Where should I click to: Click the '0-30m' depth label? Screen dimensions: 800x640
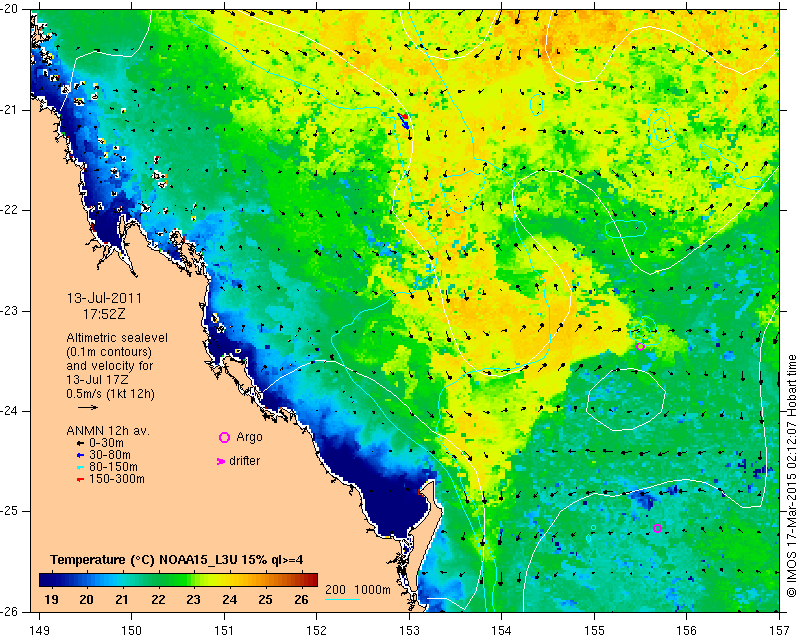(x=106, y=443)
